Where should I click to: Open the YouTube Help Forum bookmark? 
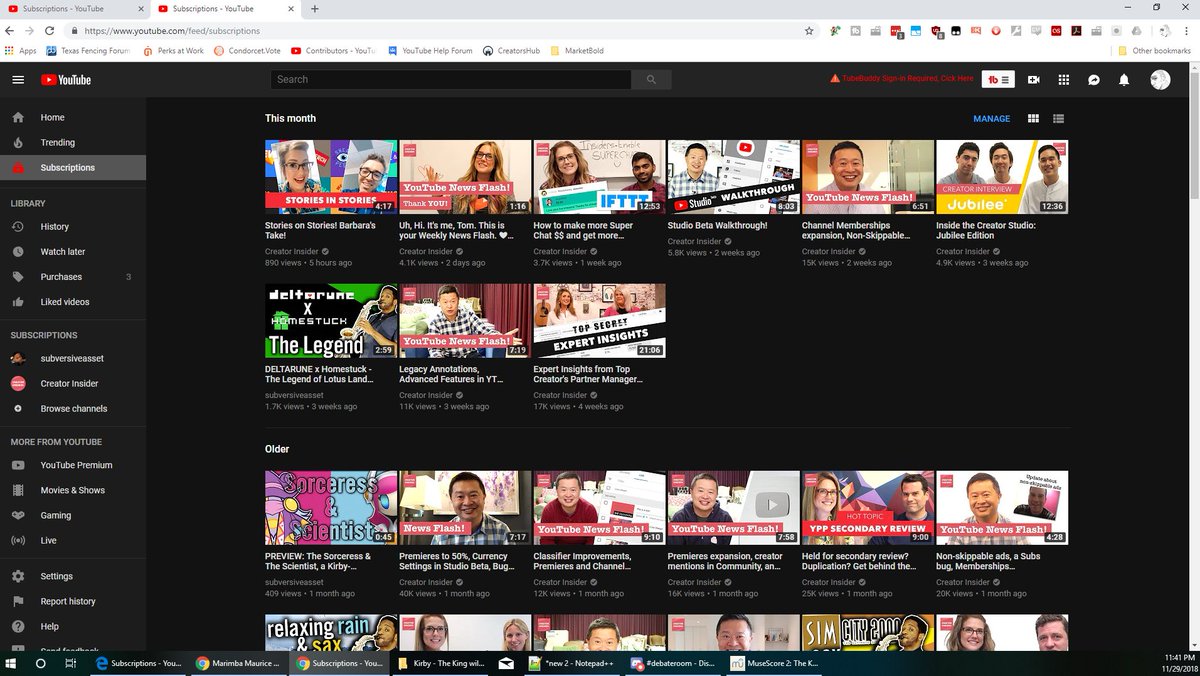point(430,51)
